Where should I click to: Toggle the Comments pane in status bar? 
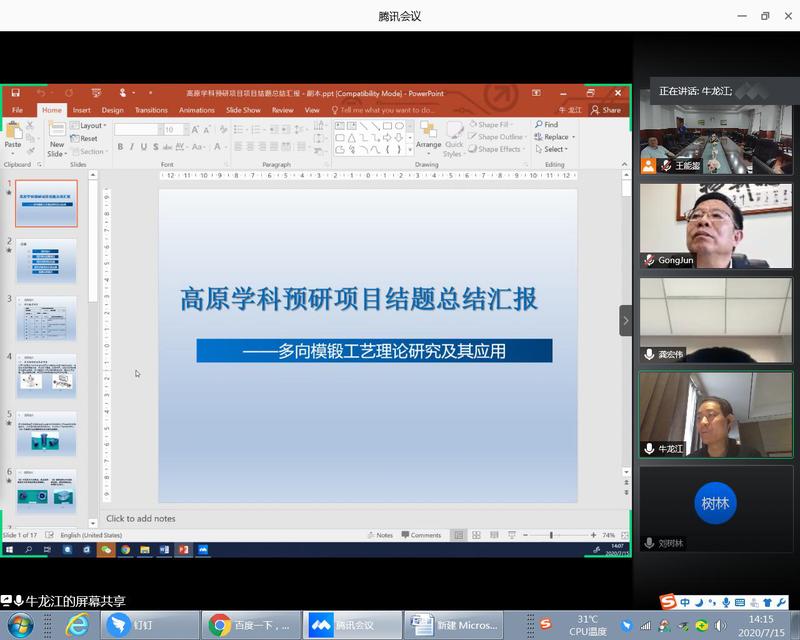click(x=420, y=535)
